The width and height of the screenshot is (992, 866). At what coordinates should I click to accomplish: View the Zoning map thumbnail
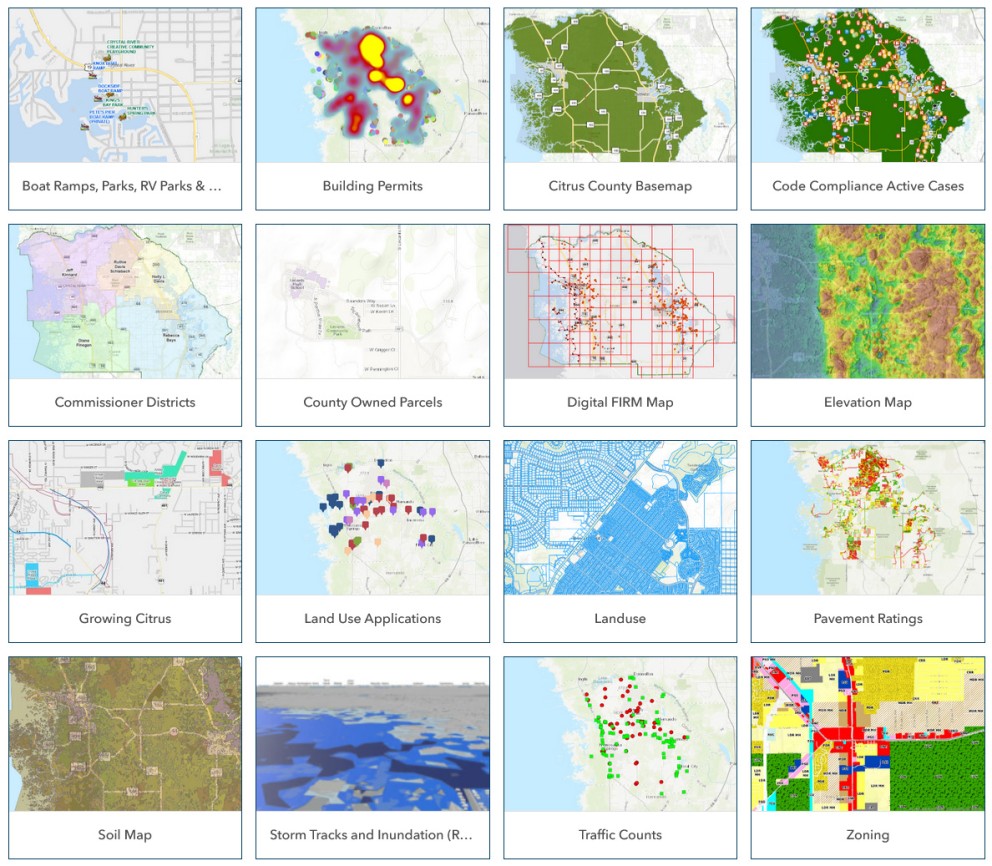[x=868, y=737]
